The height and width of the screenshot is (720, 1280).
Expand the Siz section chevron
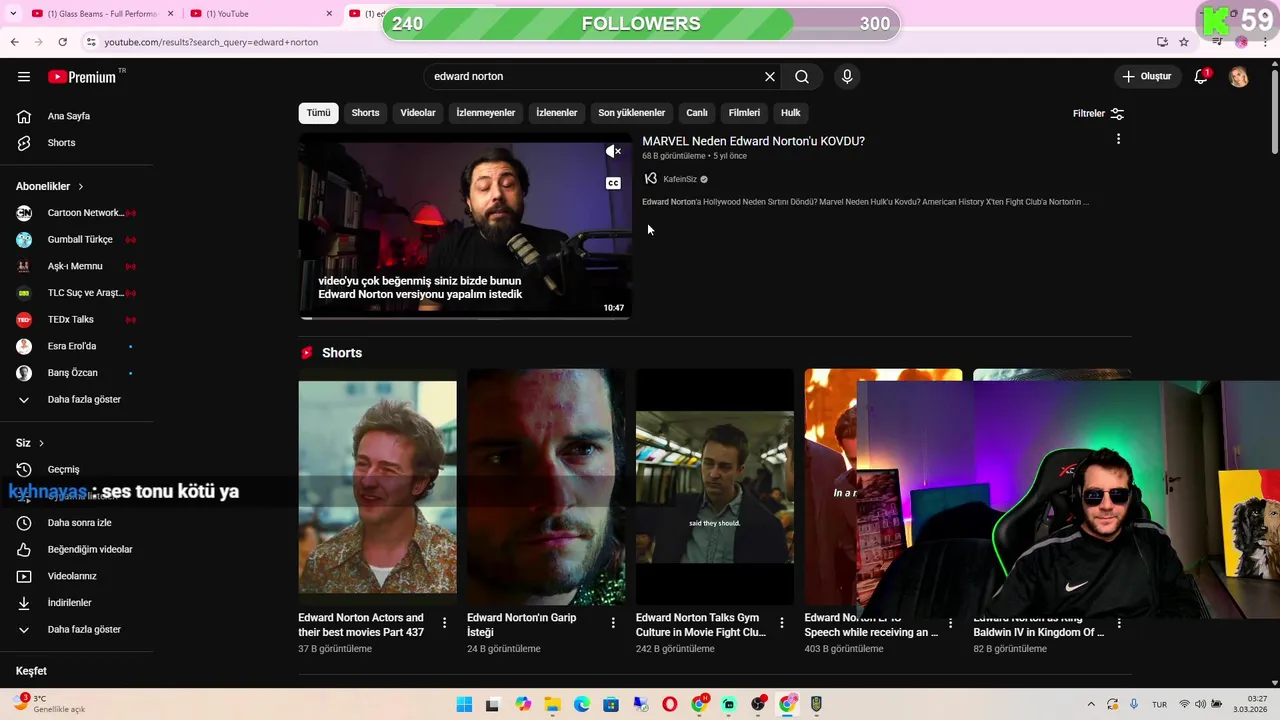pos(41,443)
